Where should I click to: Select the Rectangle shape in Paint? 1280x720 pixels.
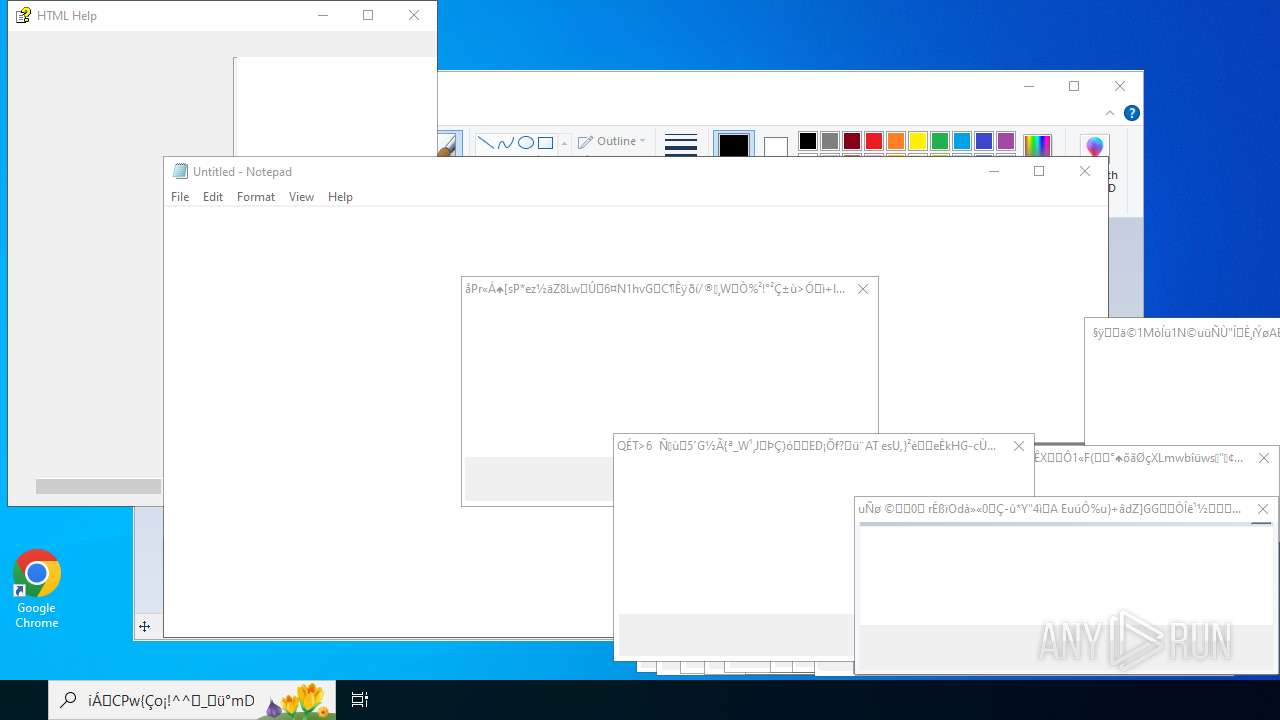(545, 143)
